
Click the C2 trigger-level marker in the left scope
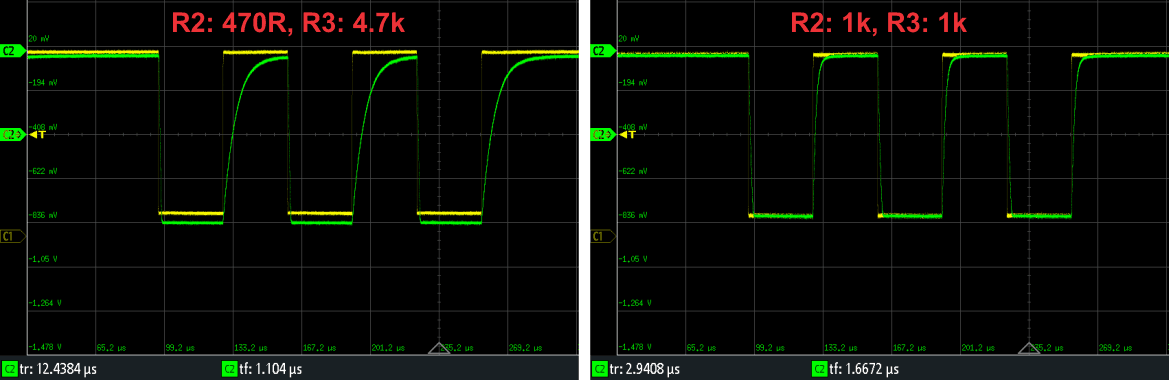point(13,135)
